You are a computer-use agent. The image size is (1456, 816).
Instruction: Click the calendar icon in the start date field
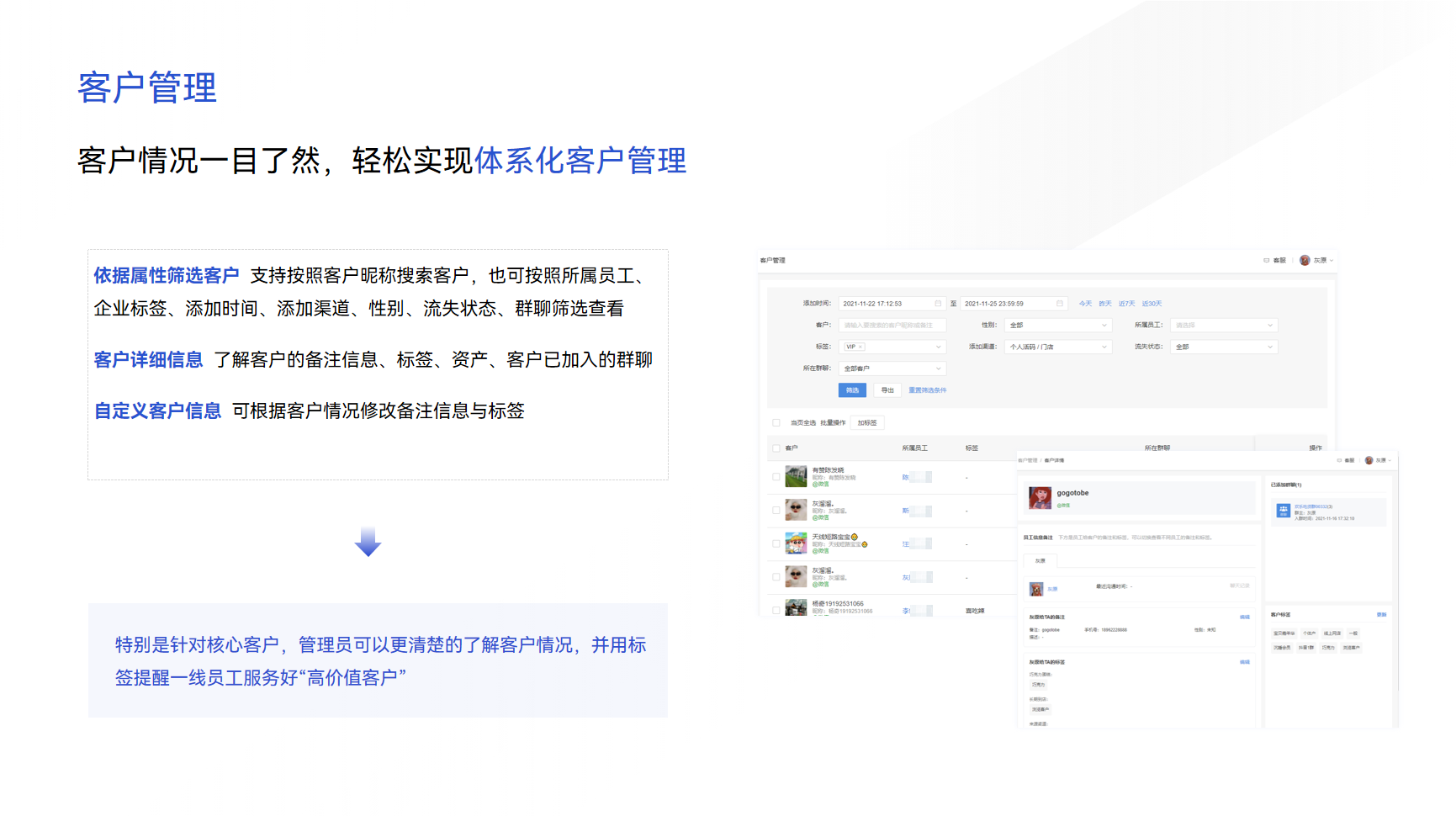pos(938,304)
